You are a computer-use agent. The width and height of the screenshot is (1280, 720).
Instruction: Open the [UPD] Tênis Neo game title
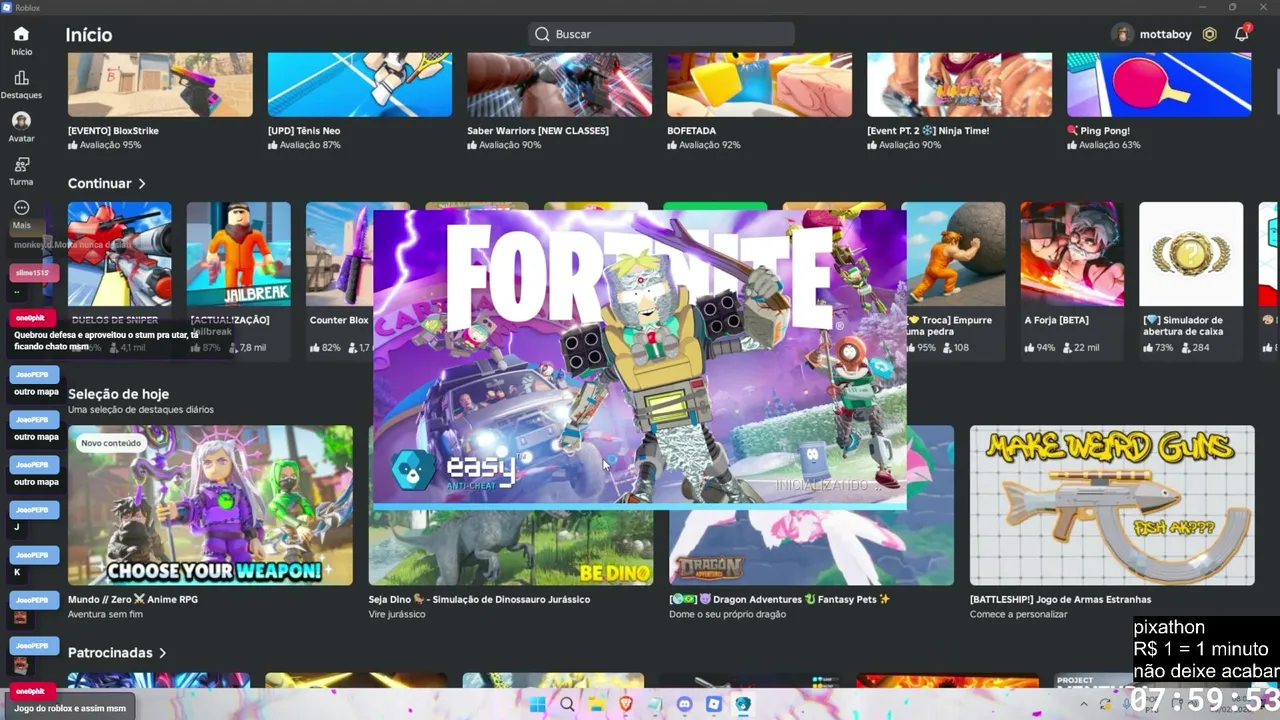click(x=304, y=131)
